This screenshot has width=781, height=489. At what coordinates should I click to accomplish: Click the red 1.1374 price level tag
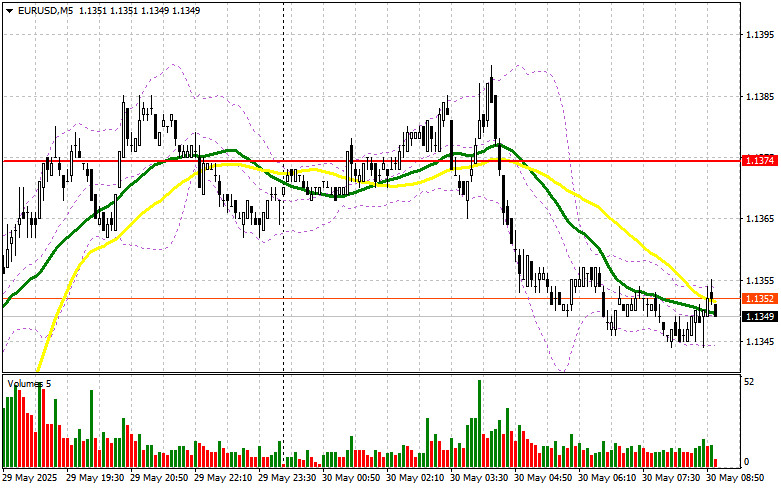coord(760,161)
